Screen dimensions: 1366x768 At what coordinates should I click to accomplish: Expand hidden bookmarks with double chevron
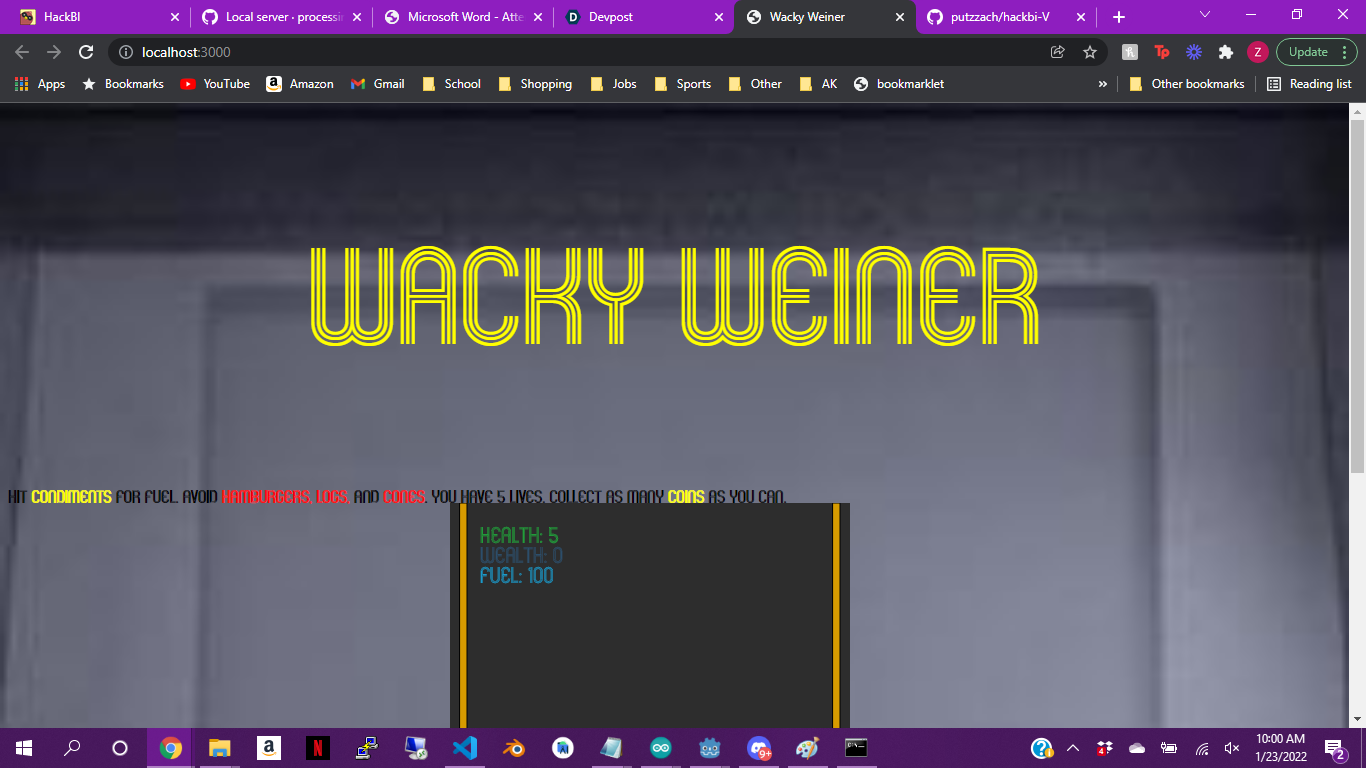(x=1103, y=84)
